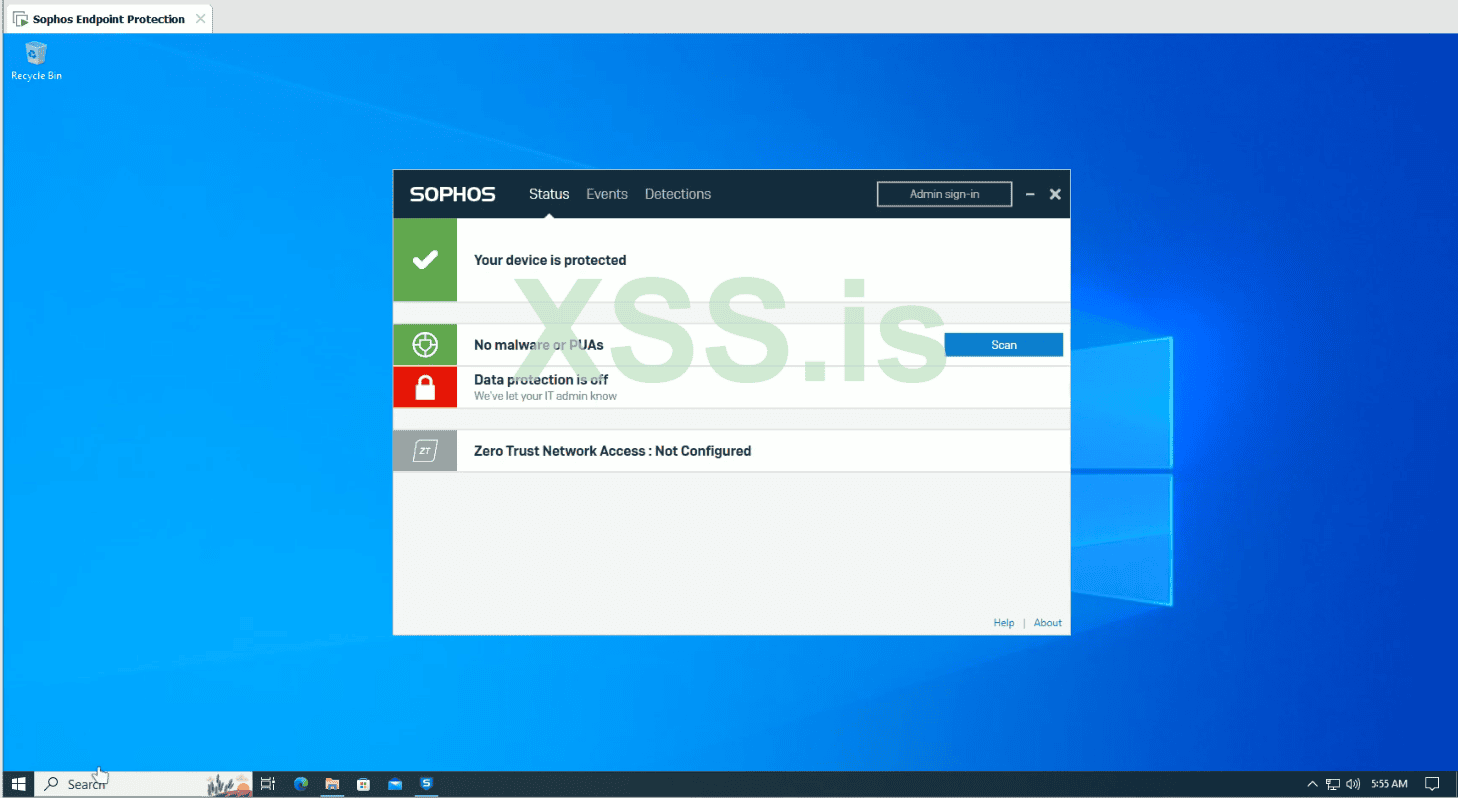Switch to the Detections tab

point(678,194)
